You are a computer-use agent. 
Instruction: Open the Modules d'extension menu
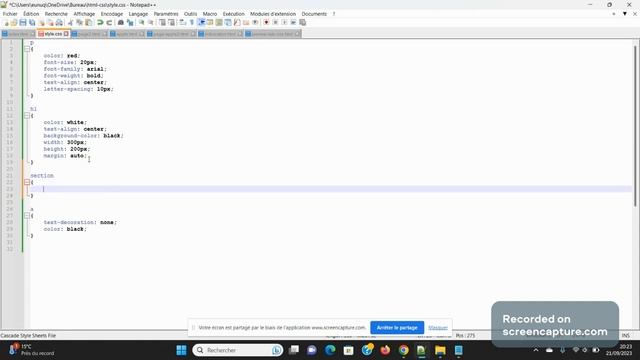tap(273, 14)
